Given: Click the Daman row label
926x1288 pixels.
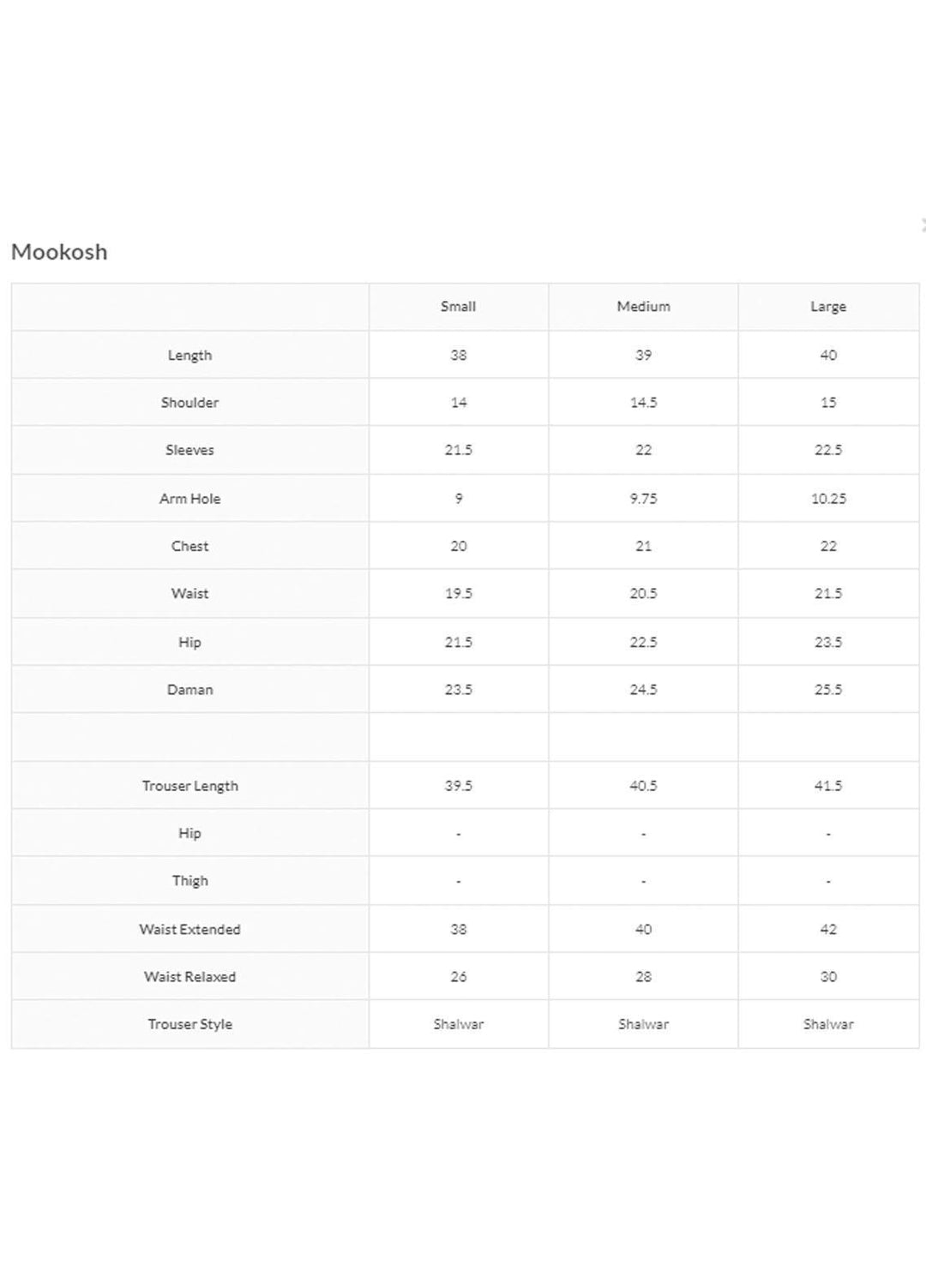Looking at the screenshot, I should 189,690.
